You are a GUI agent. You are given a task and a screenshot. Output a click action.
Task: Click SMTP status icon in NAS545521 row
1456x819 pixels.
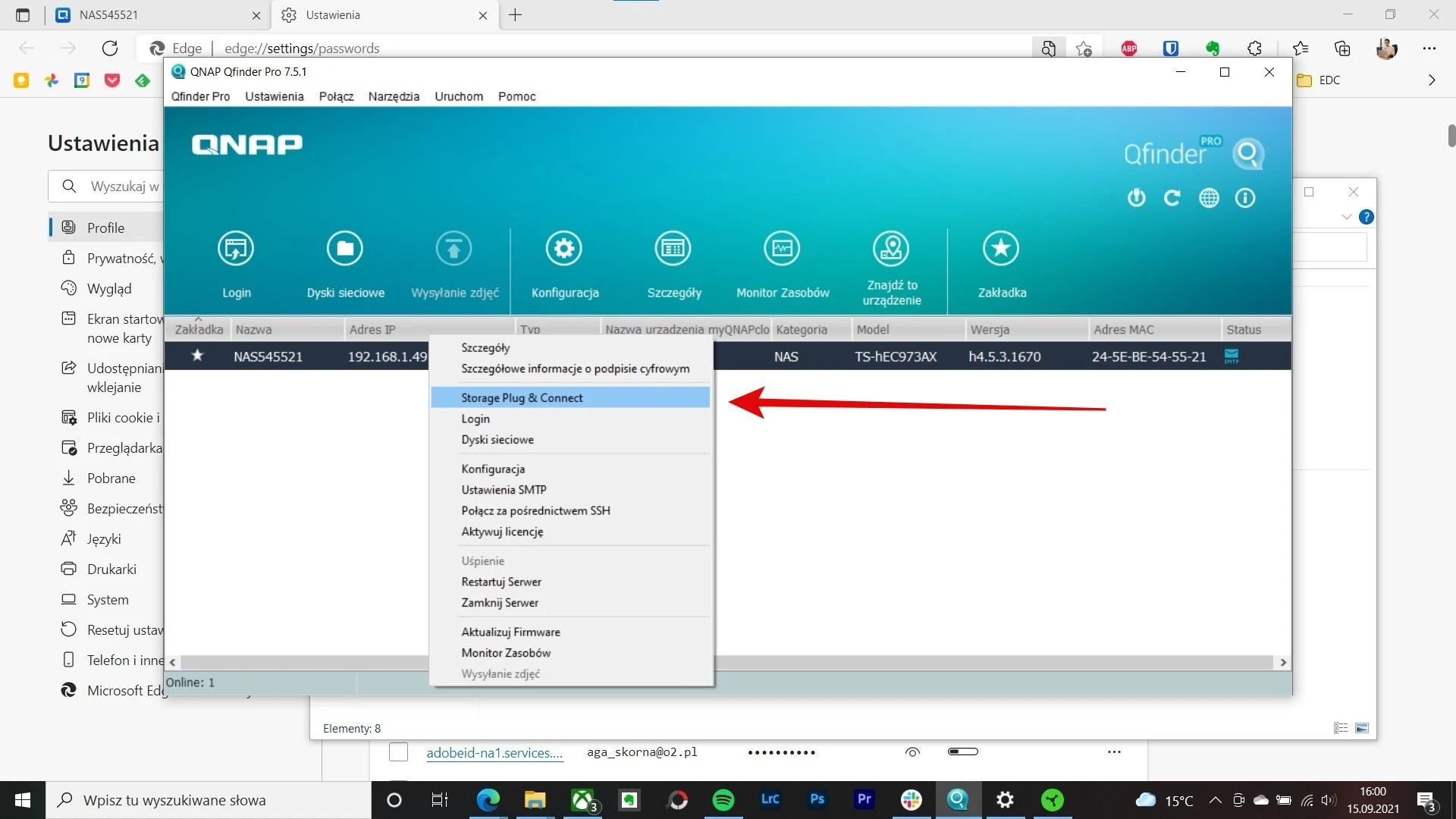pos(1232,356)
